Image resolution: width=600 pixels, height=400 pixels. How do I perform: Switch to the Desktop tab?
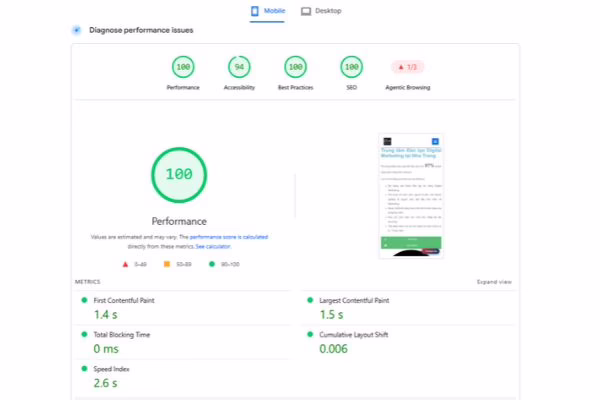click(x=321, y=11)
